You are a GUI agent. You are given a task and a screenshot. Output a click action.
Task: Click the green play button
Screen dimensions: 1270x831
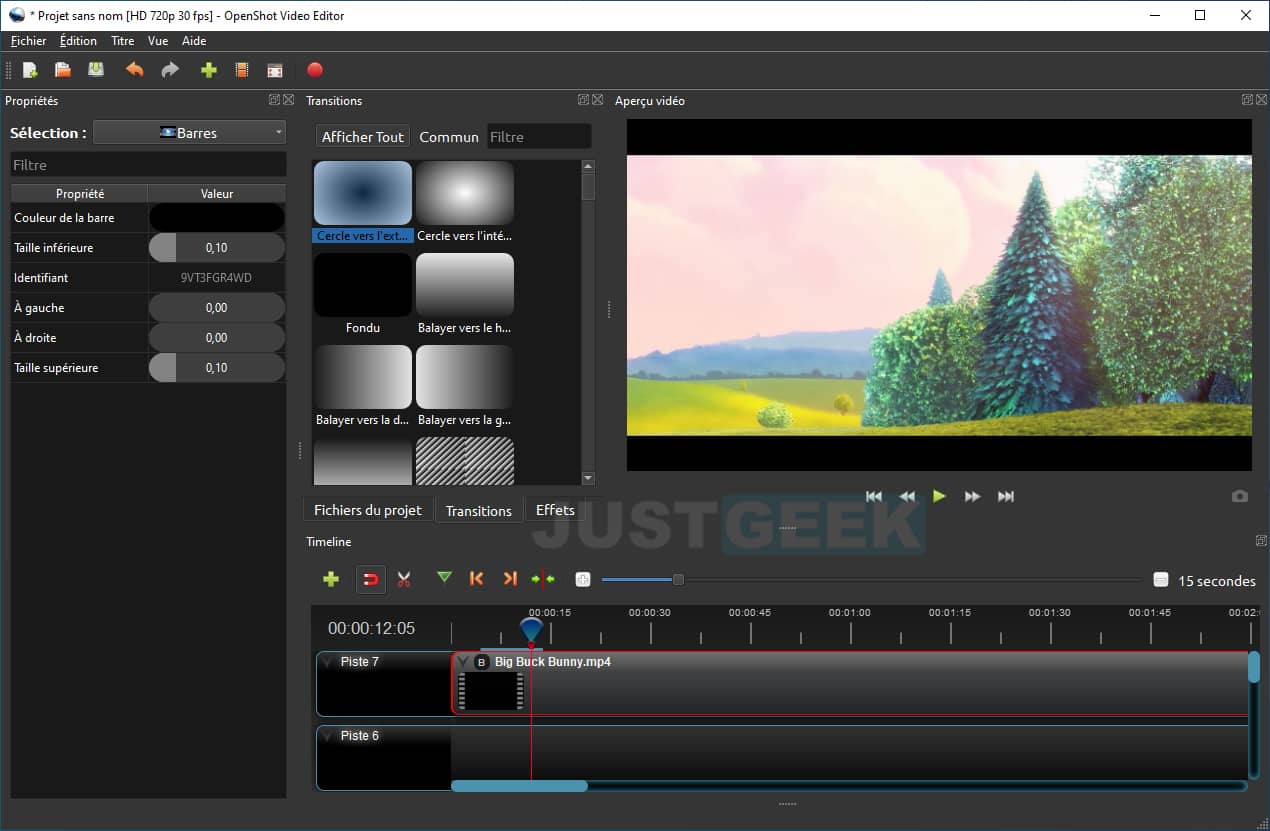coord(939,496)
